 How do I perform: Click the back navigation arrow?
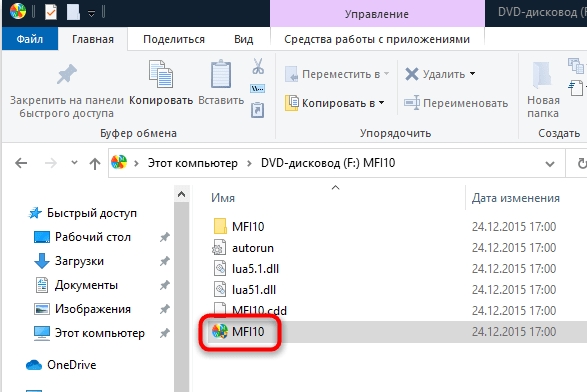coord(21,163)
